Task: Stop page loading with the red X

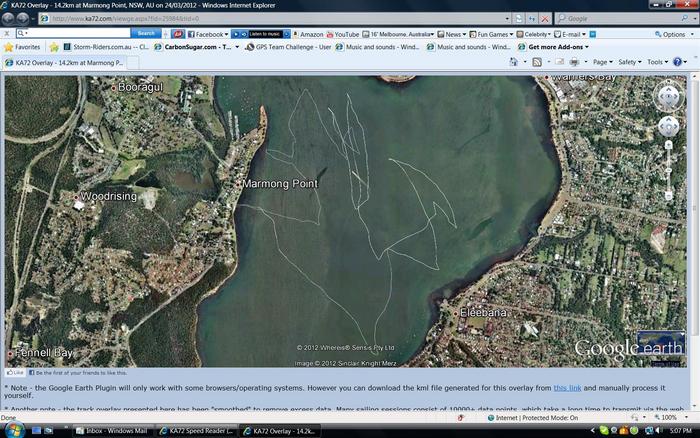Action: 543,18
